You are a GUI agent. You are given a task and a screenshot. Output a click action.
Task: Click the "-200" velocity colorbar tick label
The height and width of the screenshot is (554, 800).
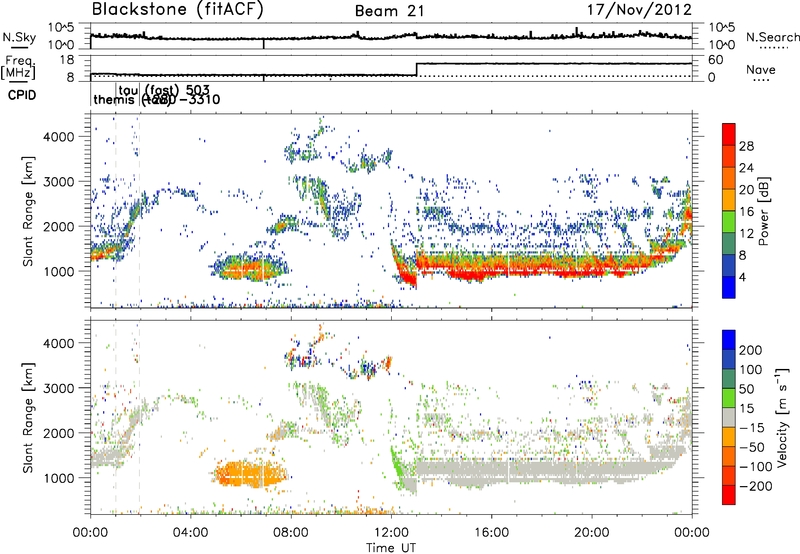coord(756,486)
